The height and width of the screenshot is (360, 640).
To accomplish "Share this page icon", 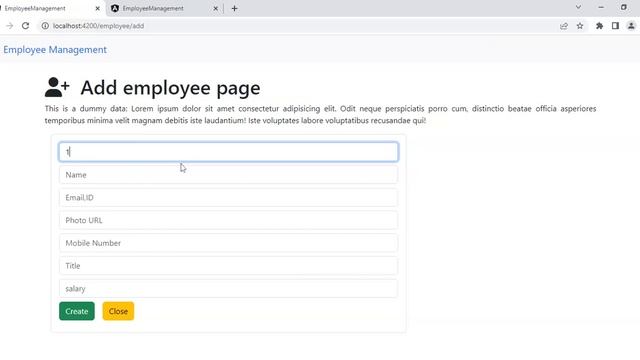I will coord(564,26).
